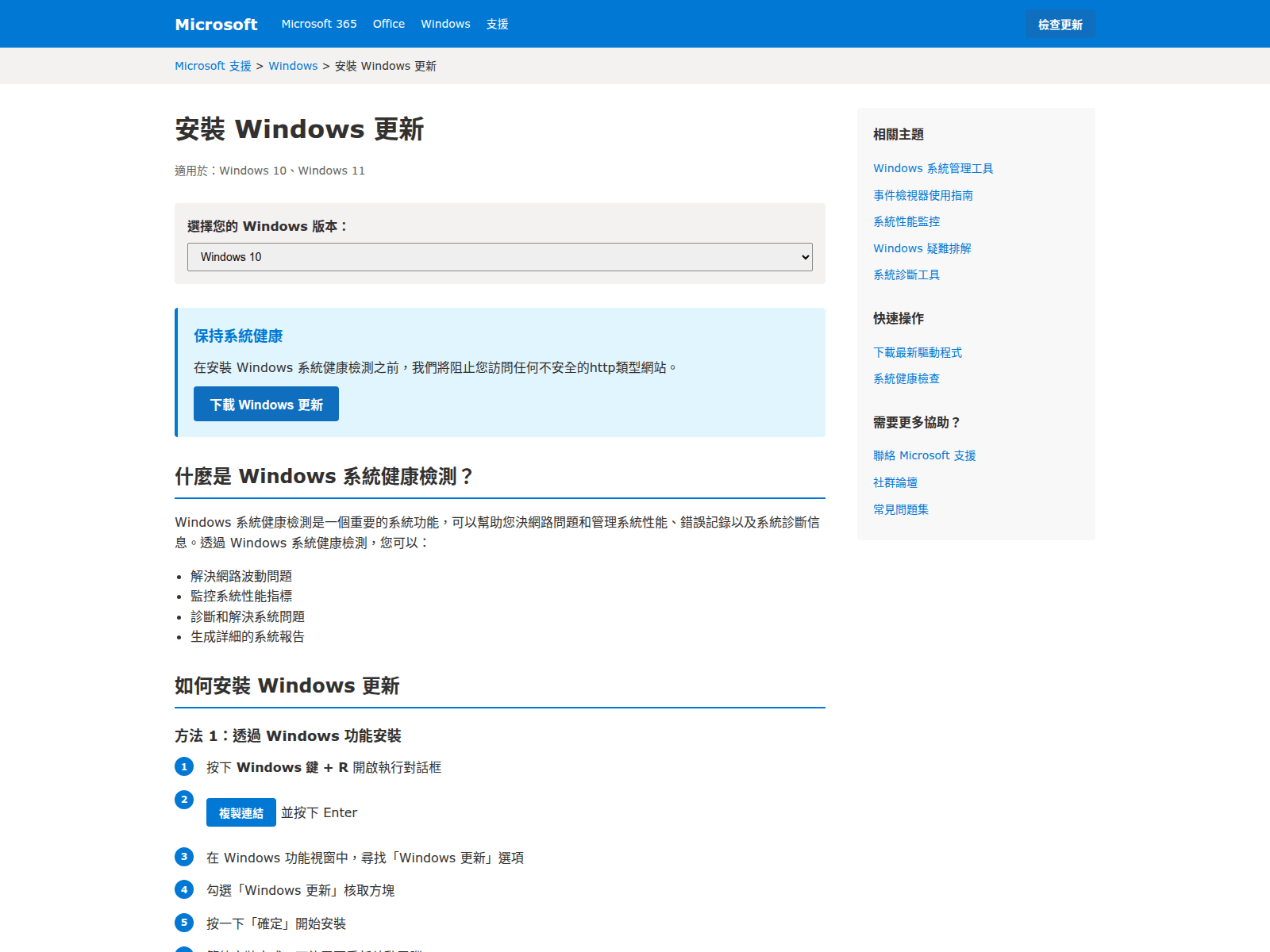Click the 適用於 Windows 10 Windows 11 text
The width and height of the screenshot is (1270, 952).
[270, 171]
